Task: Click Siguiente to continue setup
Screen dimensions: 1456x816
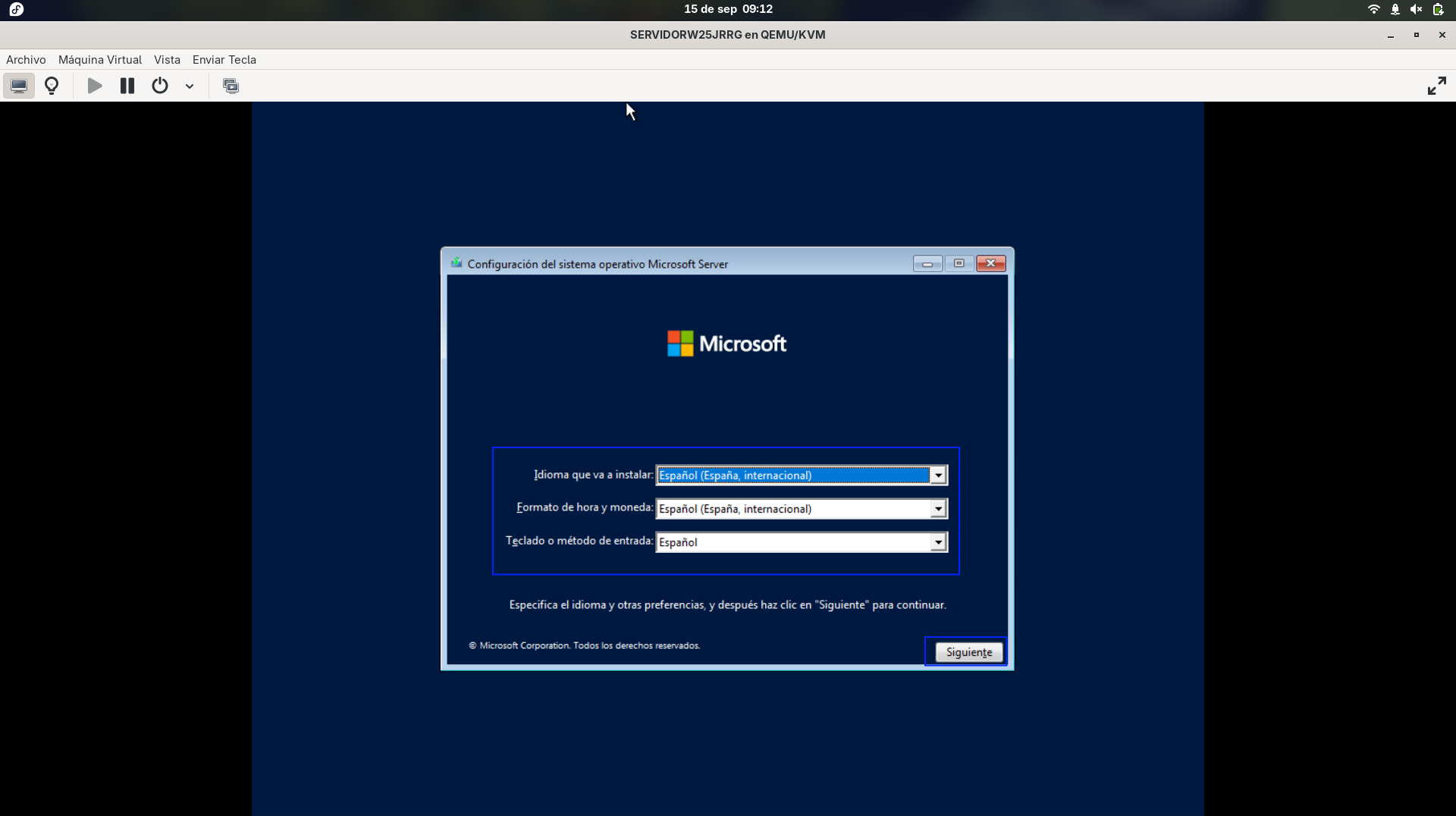Action: point(968,652)
